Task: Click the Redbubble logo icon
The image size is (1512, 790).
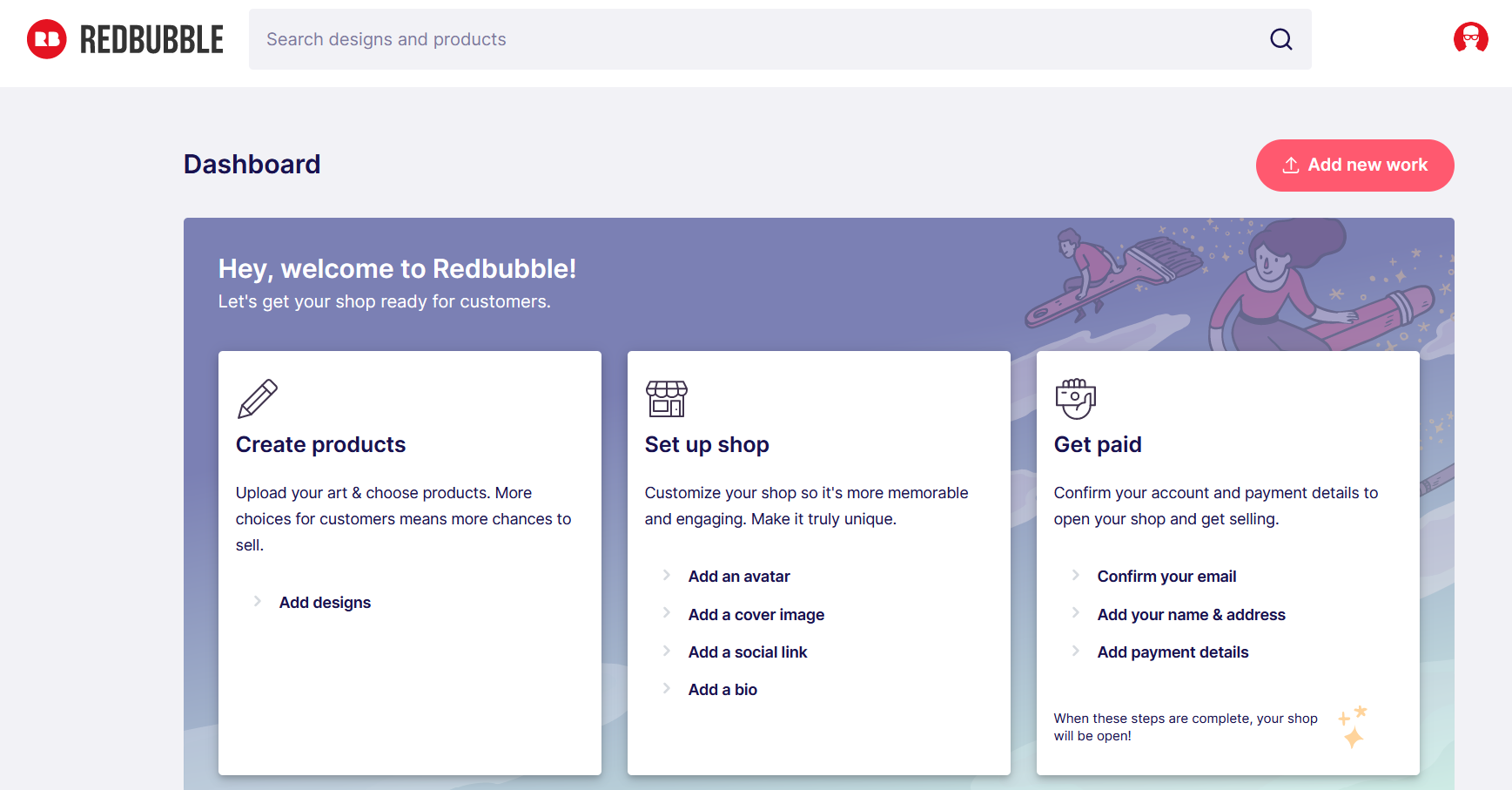Action: coord(47,39)
